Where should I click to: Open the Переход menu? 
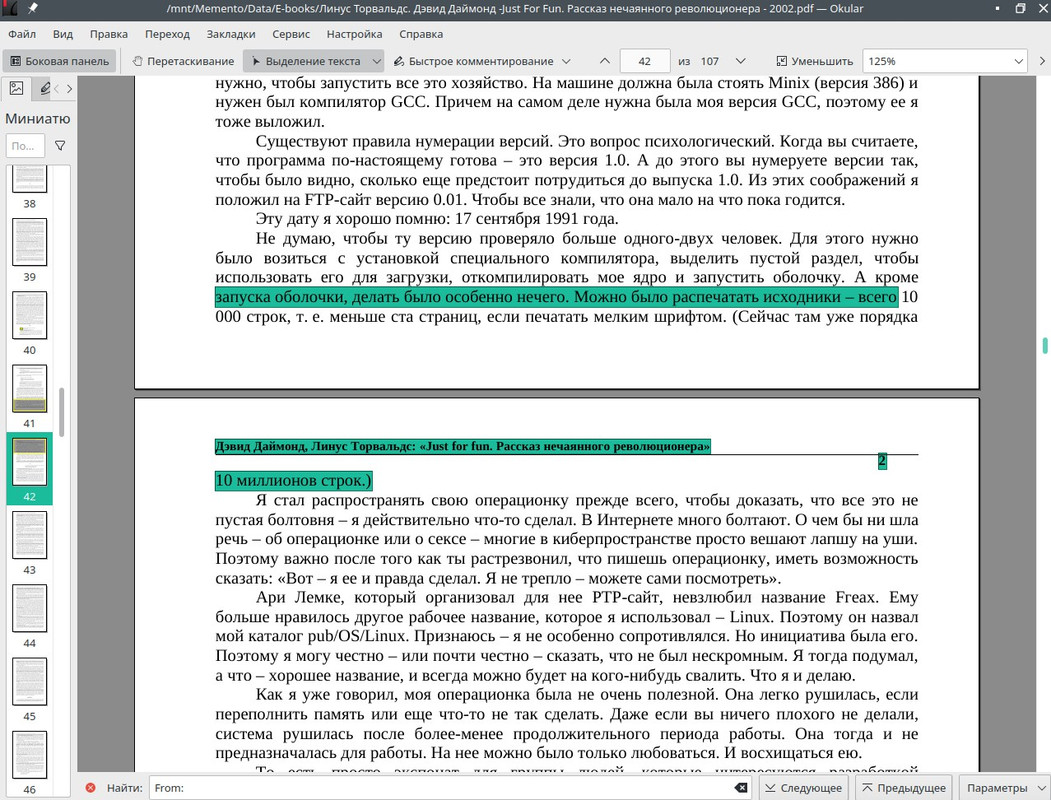[x=167, y=34]
